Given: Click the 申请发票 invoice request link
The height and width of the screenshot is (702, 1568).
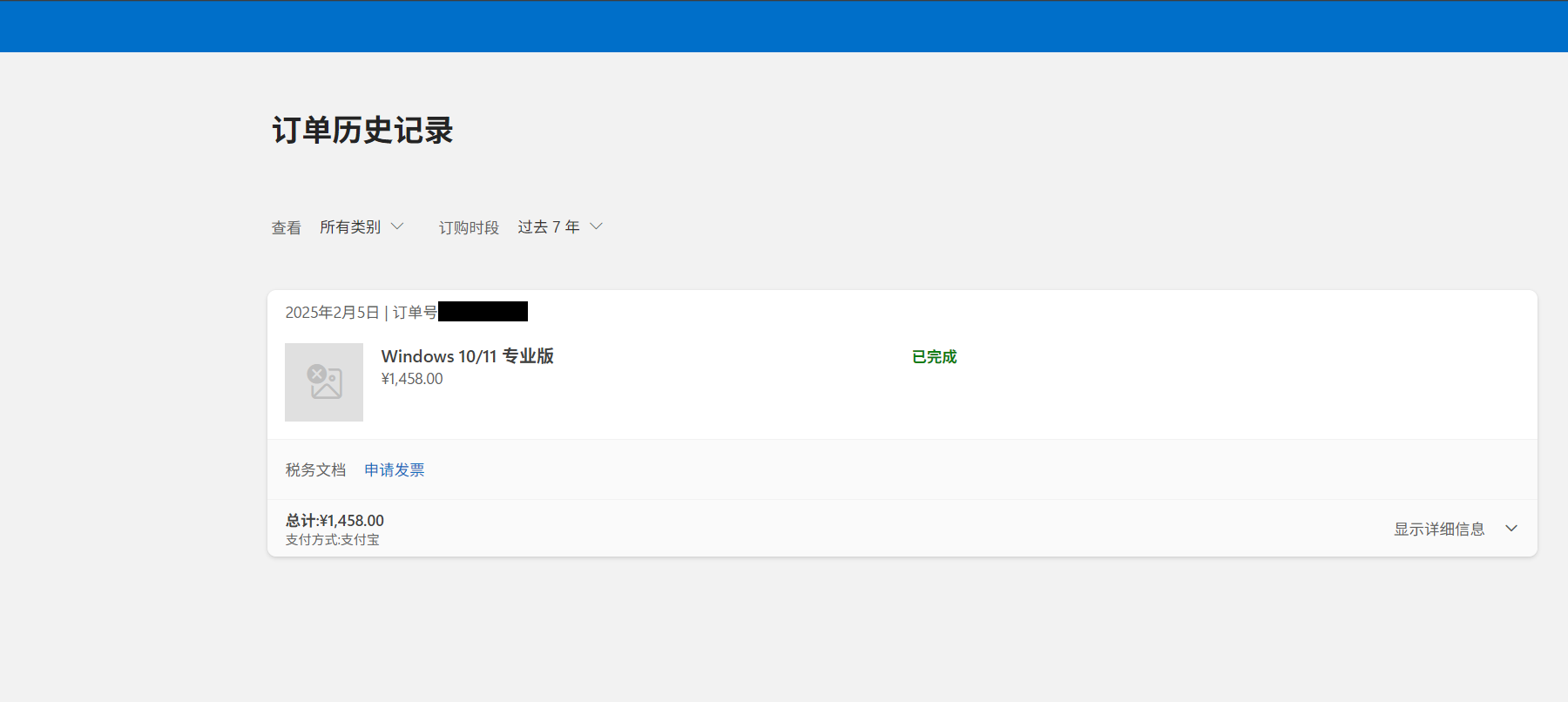Looking at the screenshot, I should point(395,470).
